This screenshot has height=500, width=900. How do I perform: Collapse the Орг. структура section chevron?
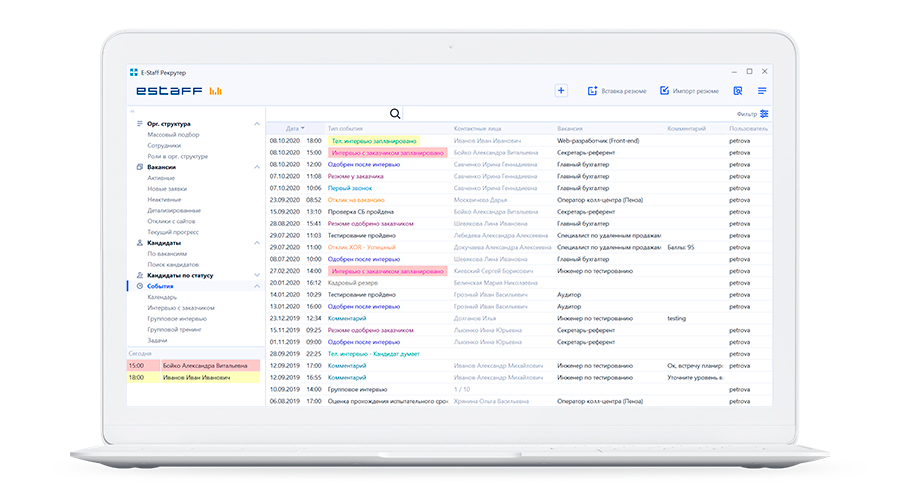(x=257, y=124)
